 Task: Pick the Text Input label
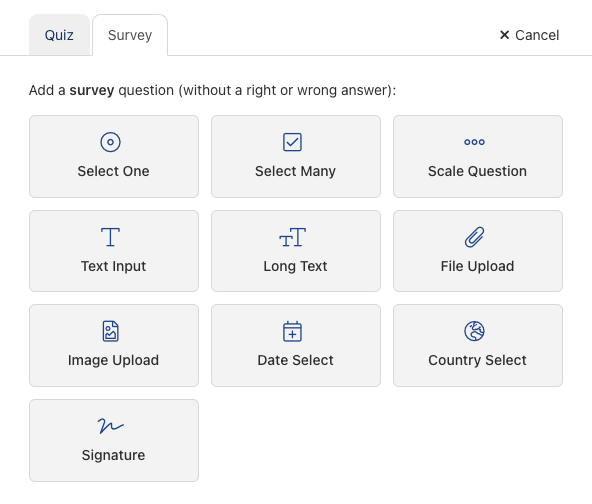click(113, 266)
